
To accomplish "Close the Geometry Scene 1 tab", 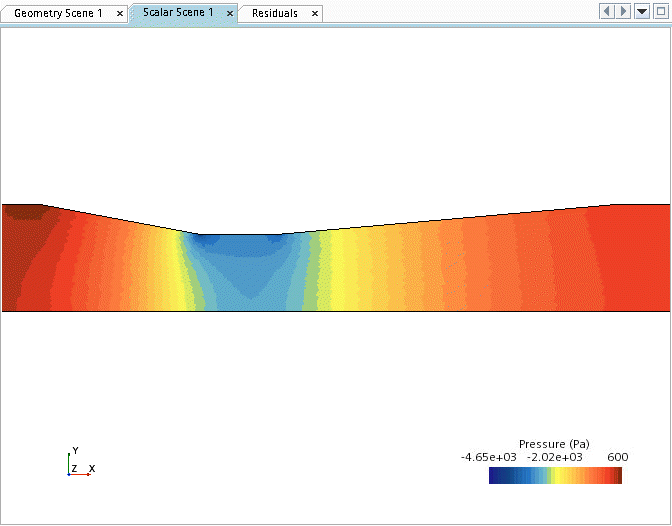I will coord(120,14).
